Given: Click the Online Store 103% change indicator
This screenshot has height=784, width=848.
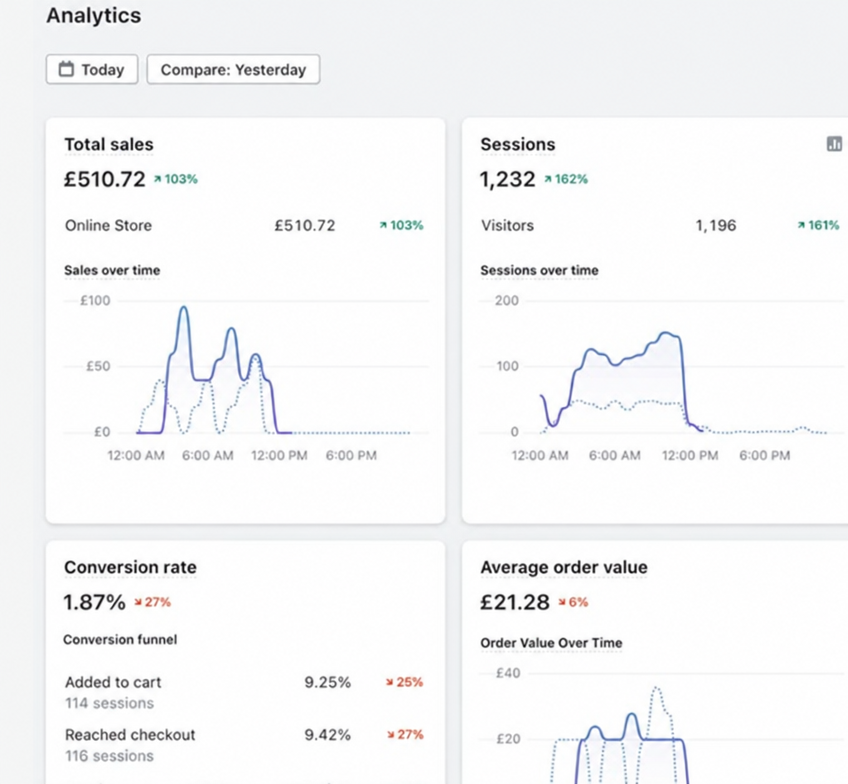Looking at the screenshot, I should point(401,225).
